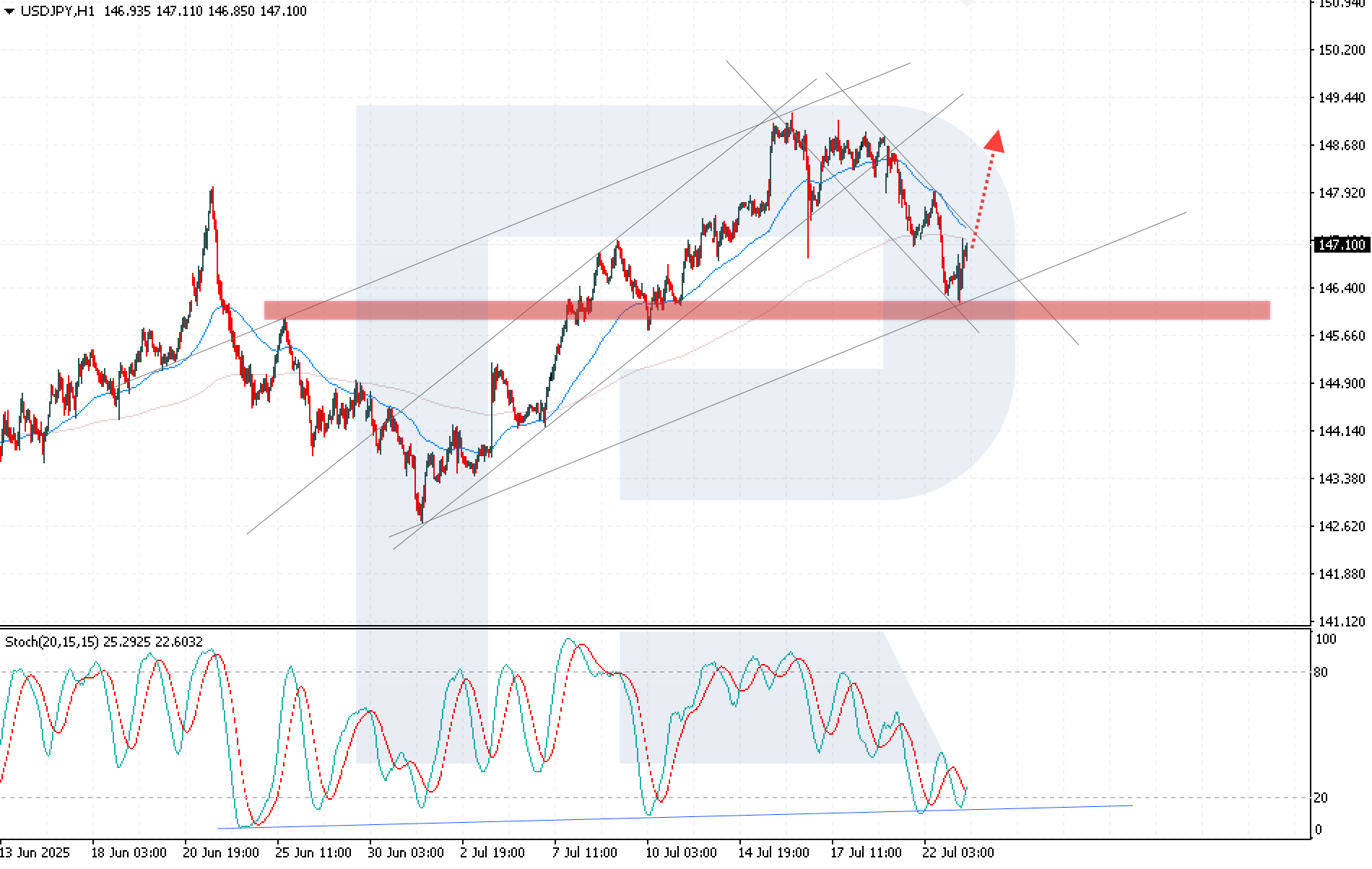Click the red horizontal support zone band
This screenshot has width=1372, height=869.
coord(767,310)
